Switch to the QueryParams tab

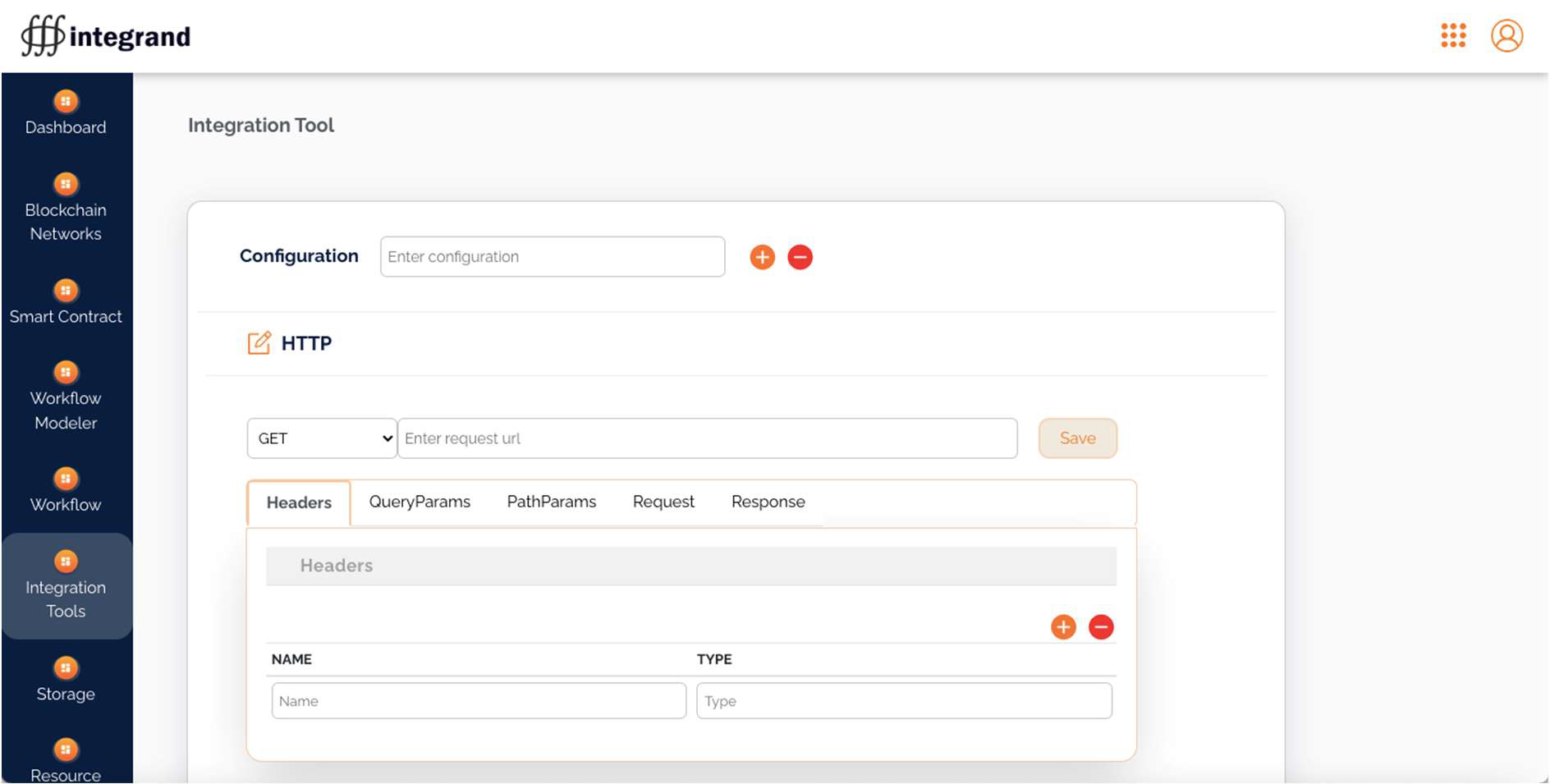pyautogui.click(x=420, y=502)
